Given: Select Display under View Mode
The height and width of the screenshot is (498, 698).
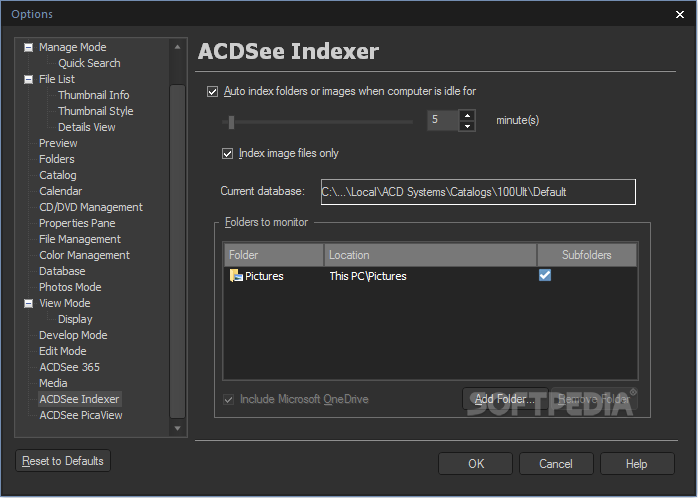Looking at the screenshot, I should tap(75, 320).
